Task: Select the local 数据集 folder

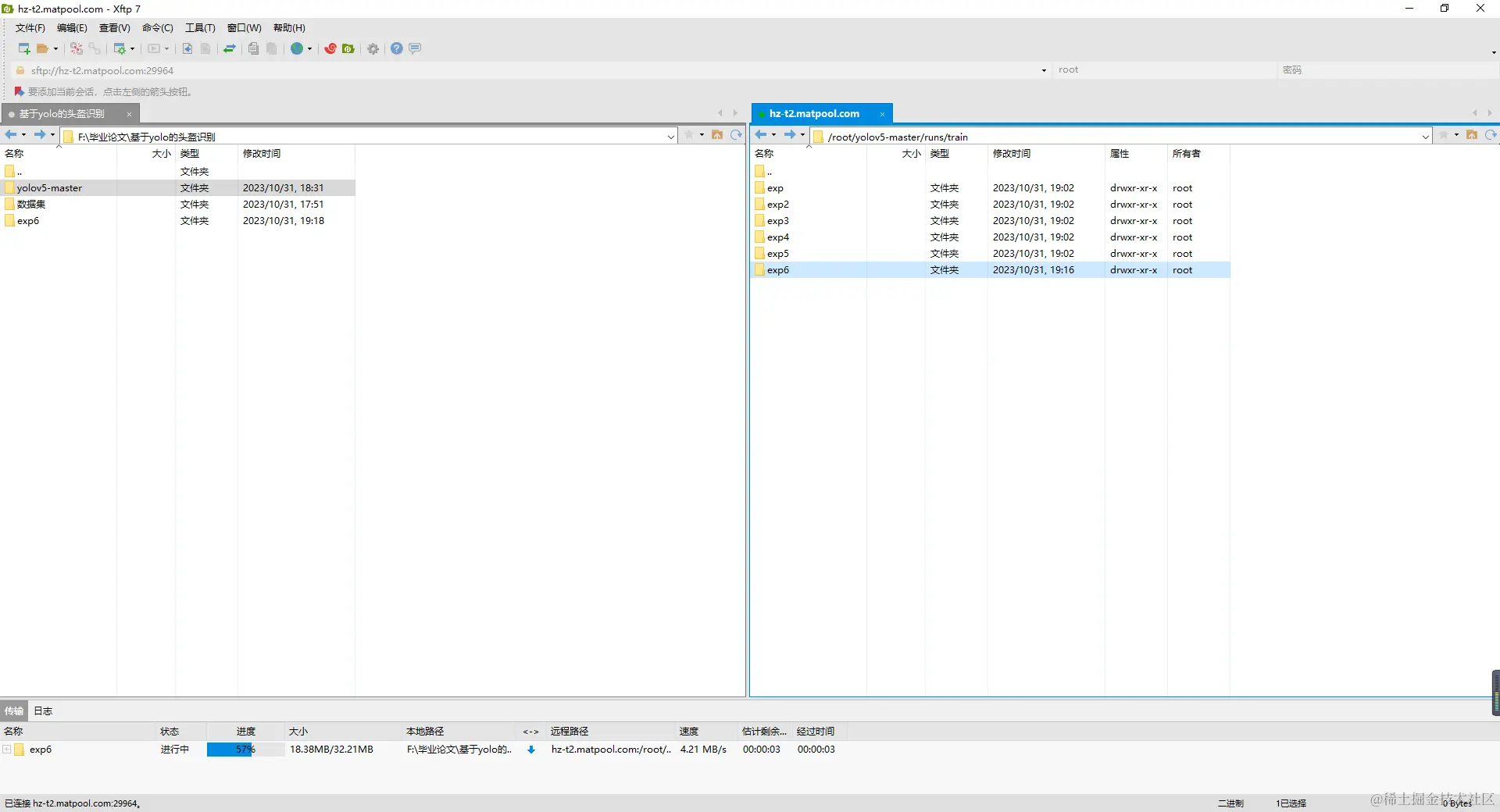Action: point(178,205)
